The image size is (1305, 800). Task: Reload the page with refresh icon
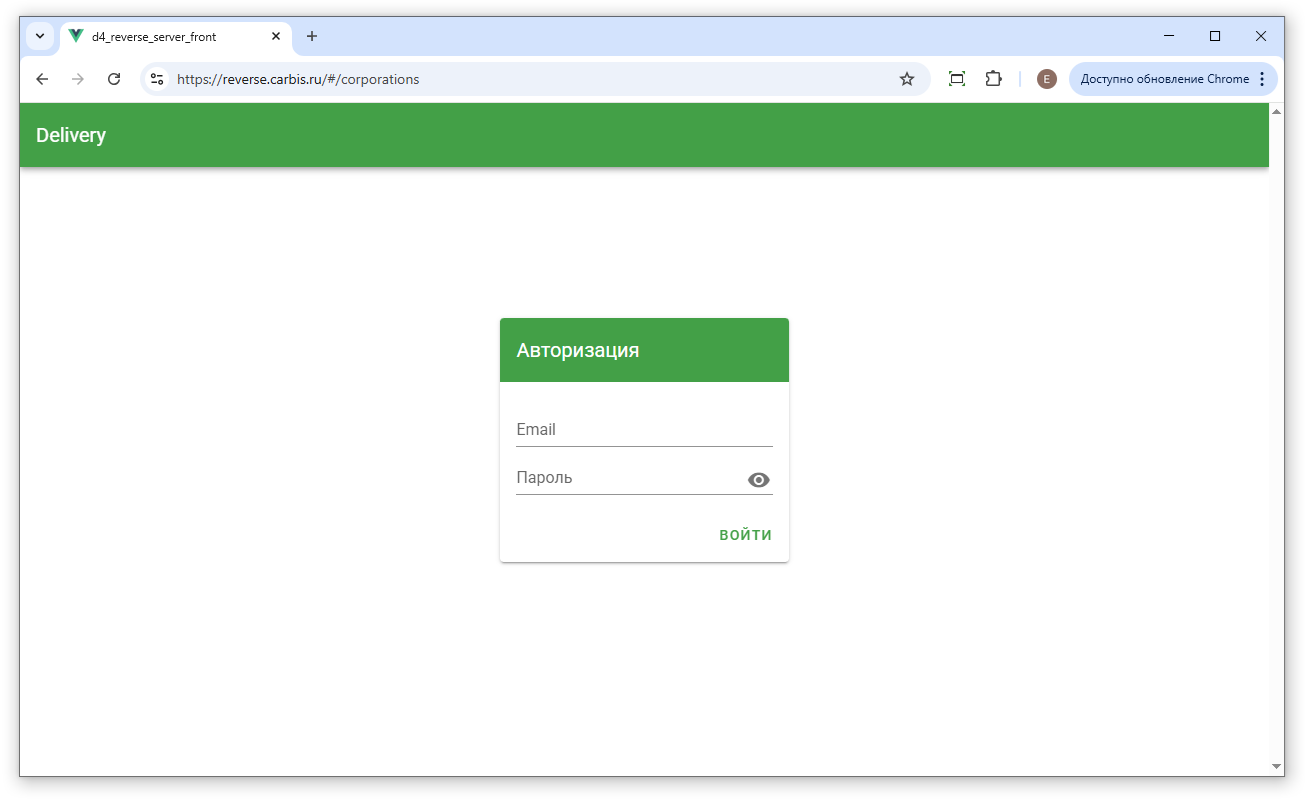[x=114, y=79]
